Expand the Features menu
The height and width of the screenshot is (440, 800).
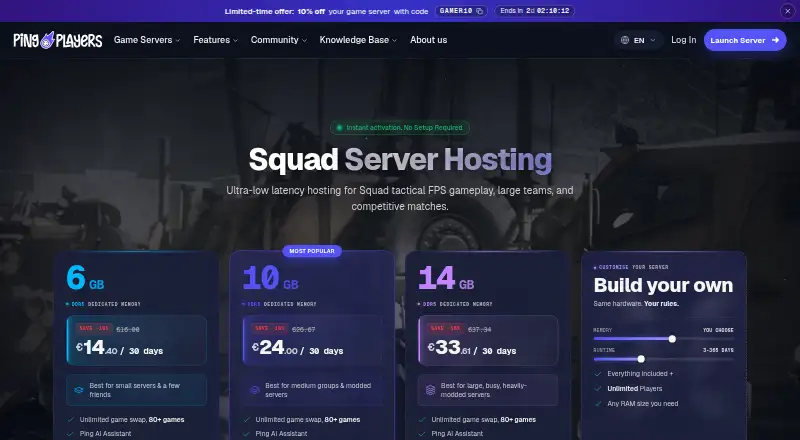pos(215,40)
